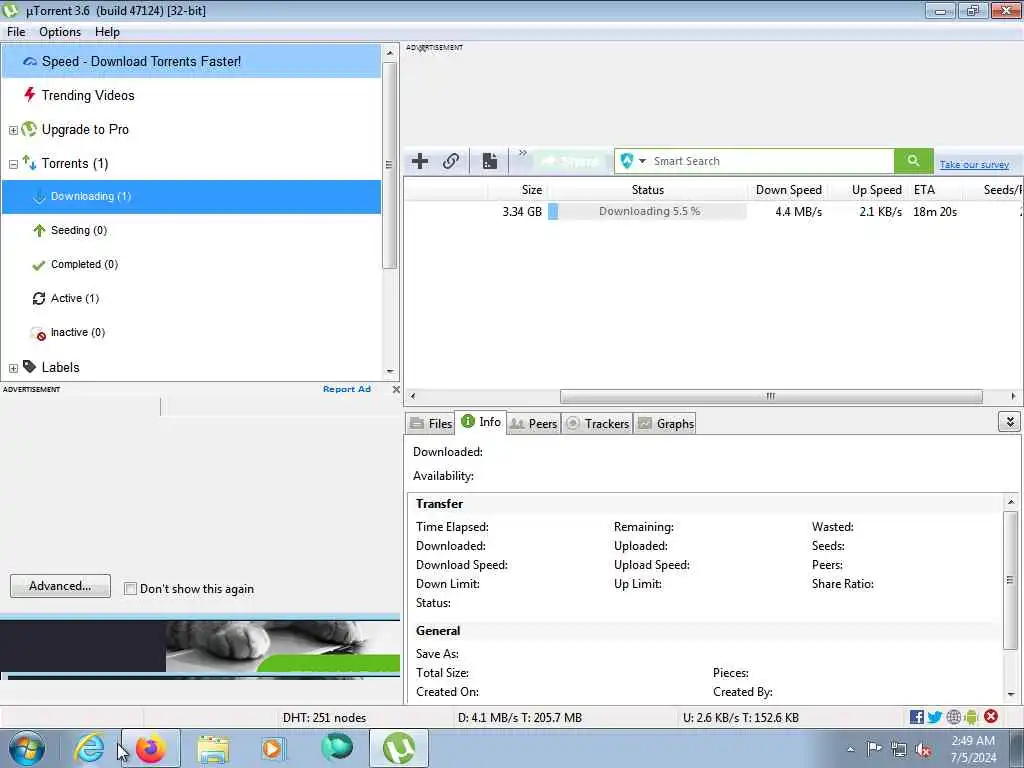Image resolution: width=1024 pixels, height=768 pixels.
Task: Open Firefox from the taskbar
Action: click(151, 748)
